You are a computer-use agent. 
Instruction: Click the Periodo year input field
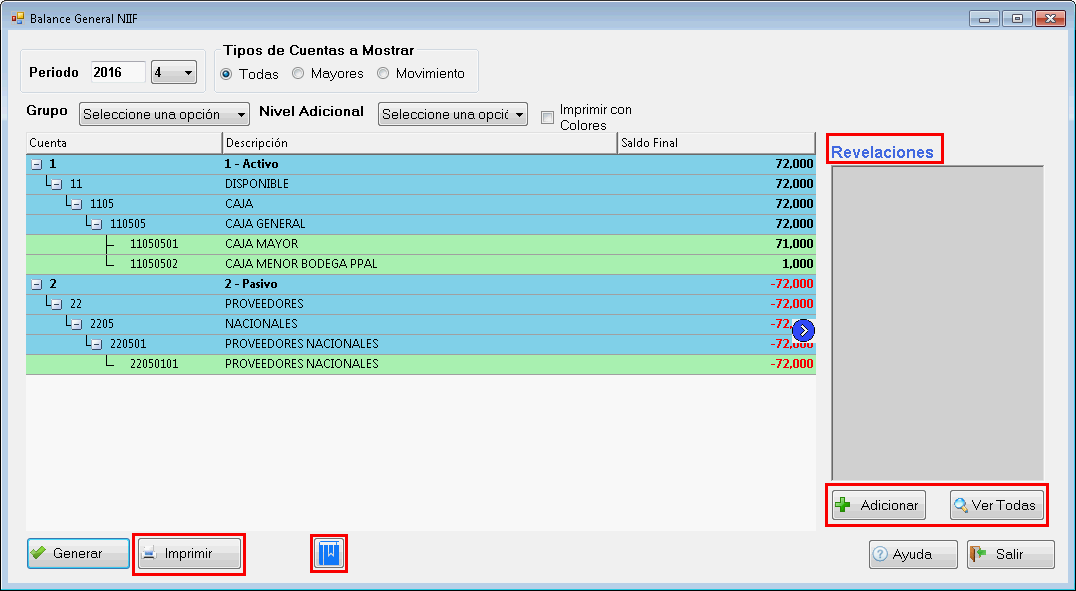point(117,72)
